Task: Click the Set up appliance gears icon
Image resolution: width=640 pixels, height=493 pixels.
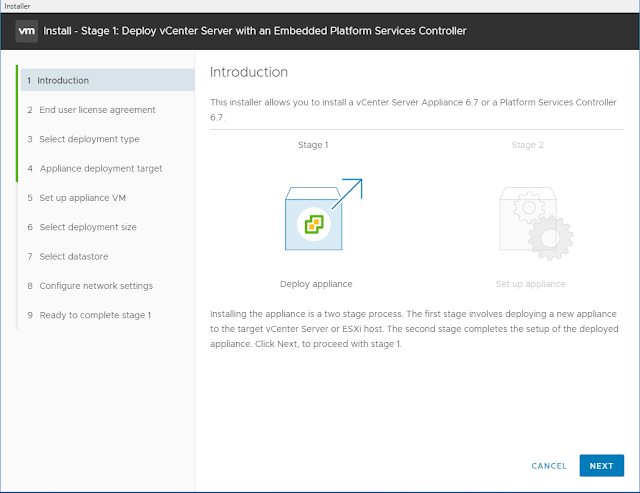Action: pos(536,224)
